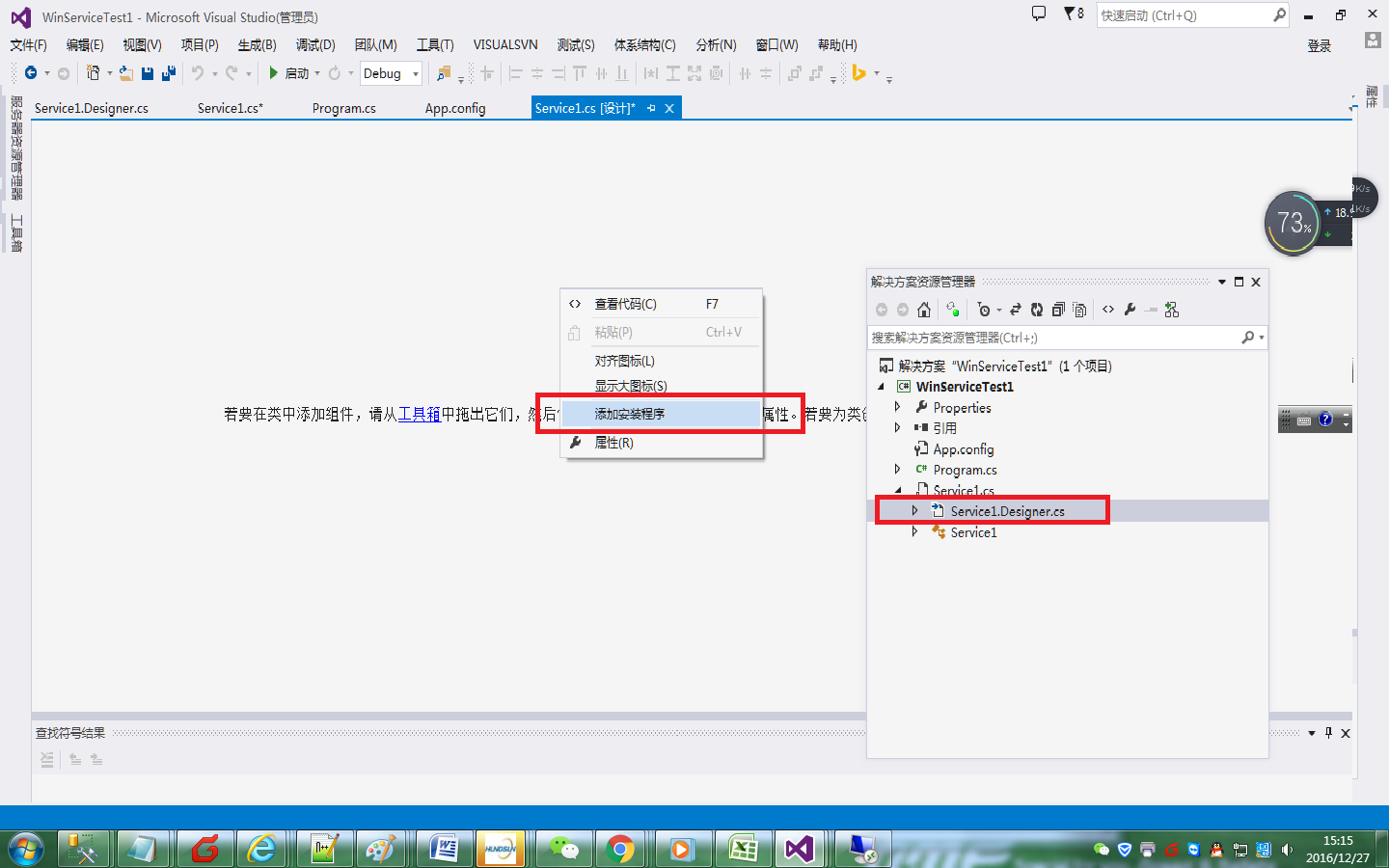The image size is (1389, 868).
Task: Open the 工具箱 side tab on left edge
Action: (16, 233)
